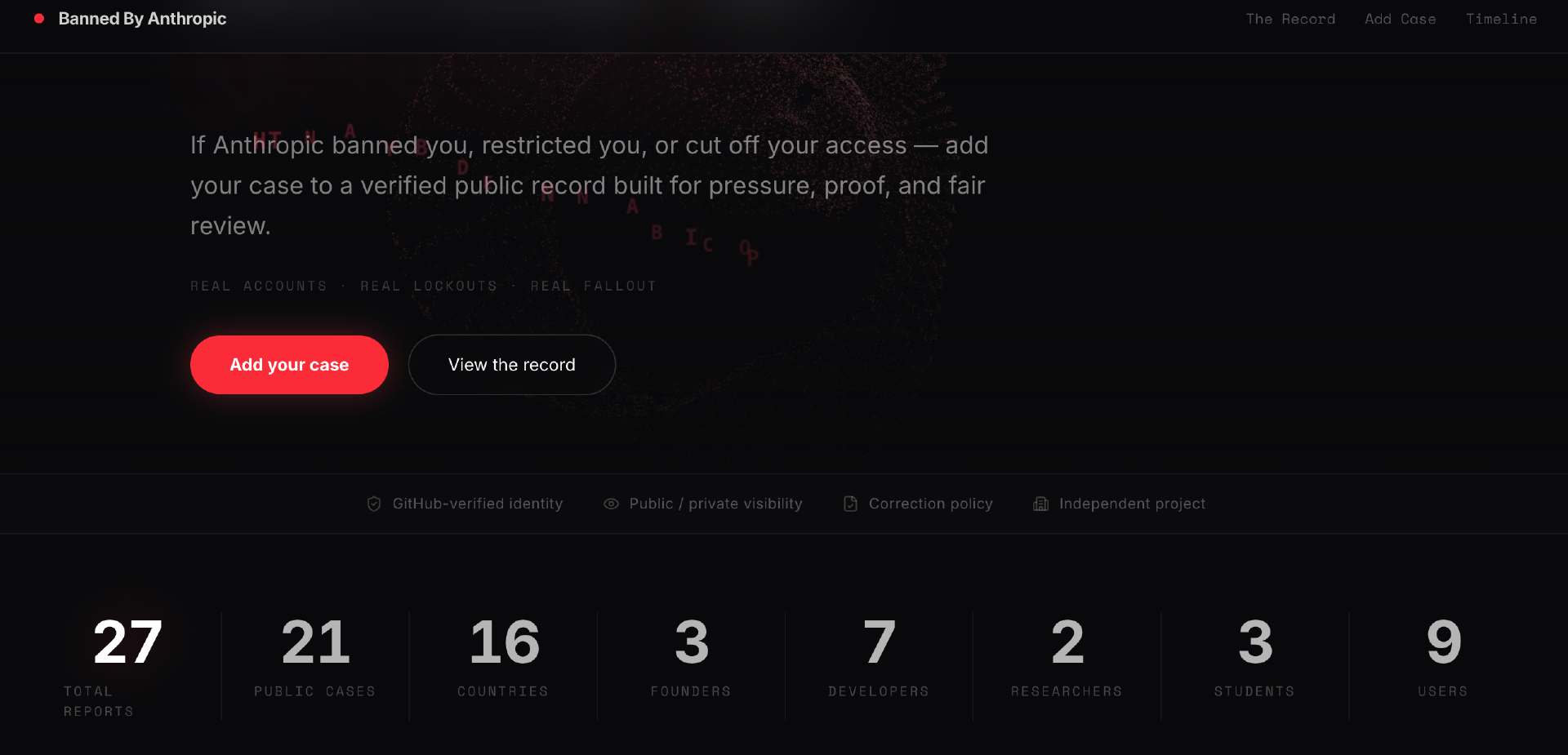
Task: Open the Timeline nav link
Action: (x=1501, y=19)
